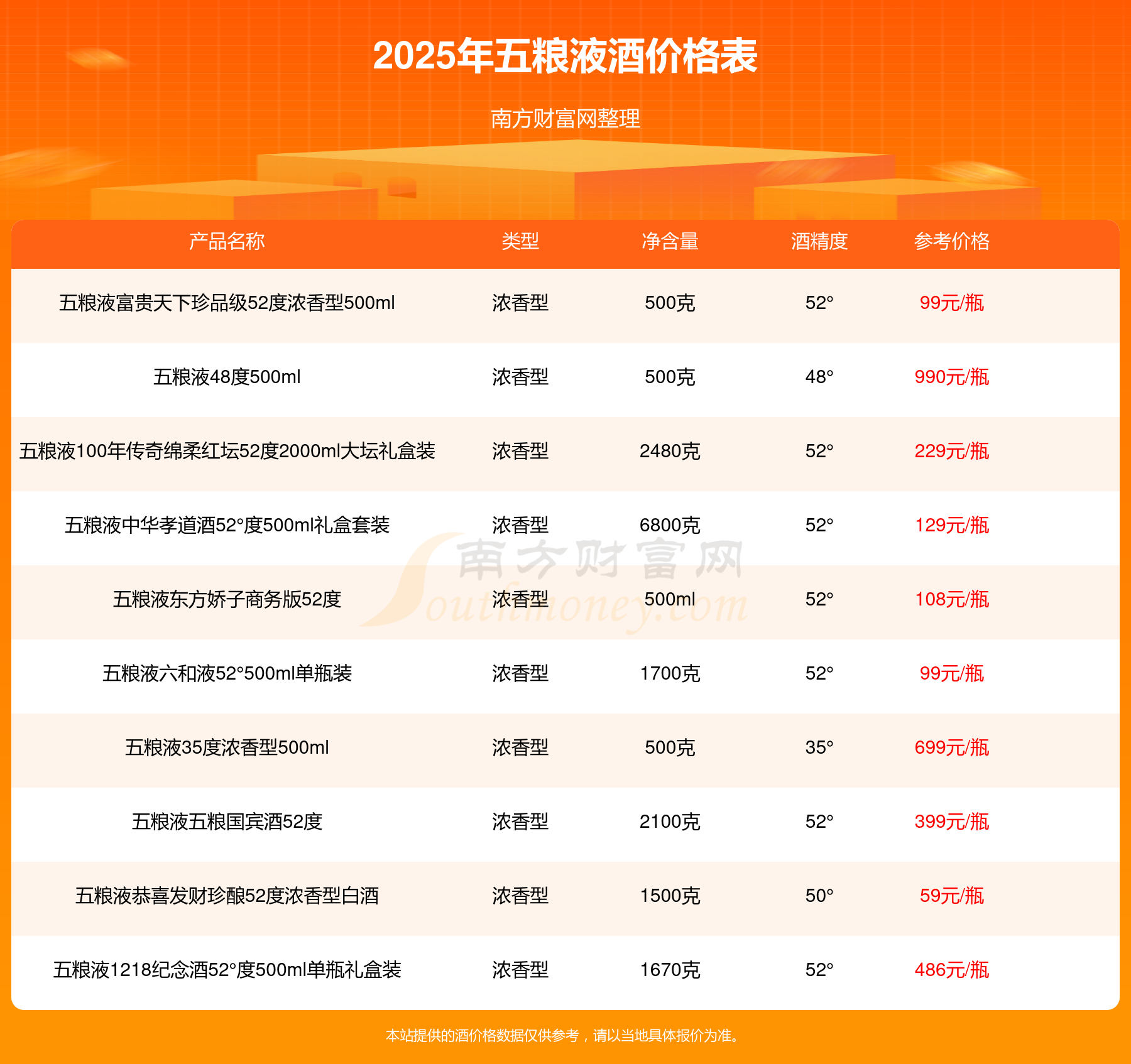Click the 2100克 net content cell
1131x1064 pixels.
pos(670,822)
